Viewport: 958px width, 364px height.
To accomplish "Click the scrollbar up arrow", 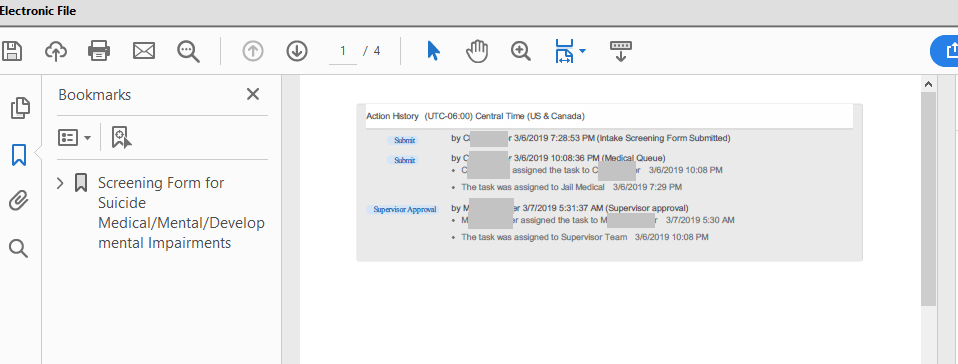I will coord(928,84).
